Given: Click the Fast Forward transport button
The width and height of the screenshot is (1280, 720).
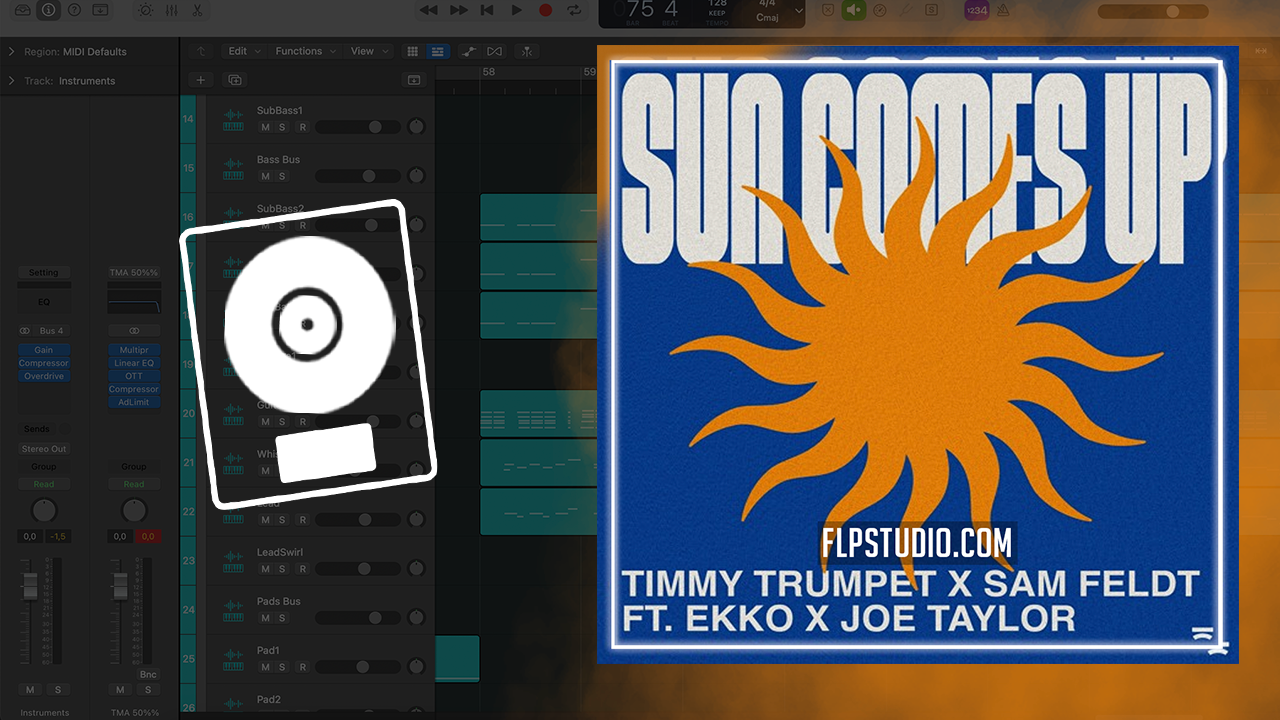Looking at the screenshot, I should tap(458, 10).
